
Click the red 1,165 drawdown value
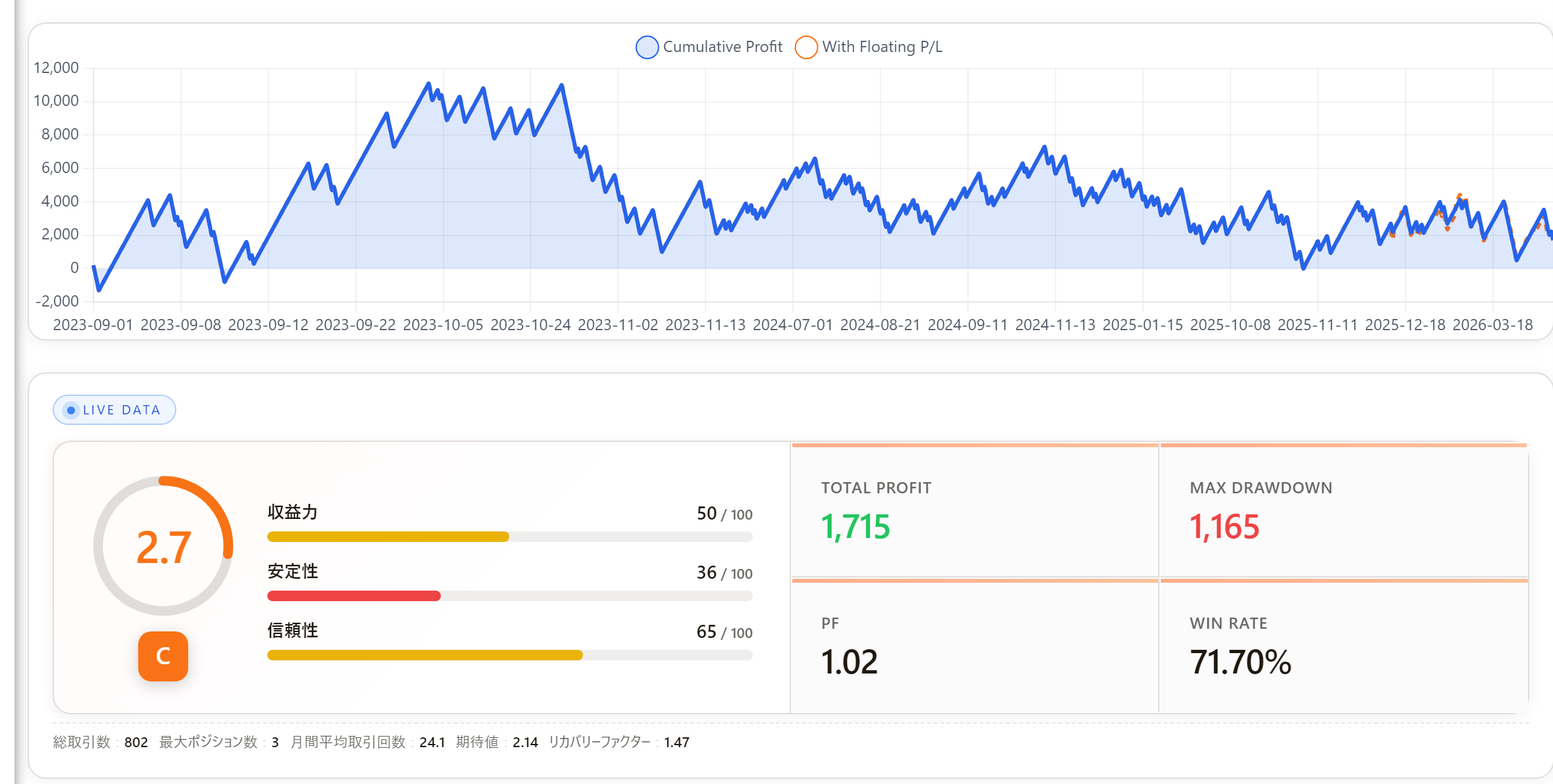[1225, 527]
